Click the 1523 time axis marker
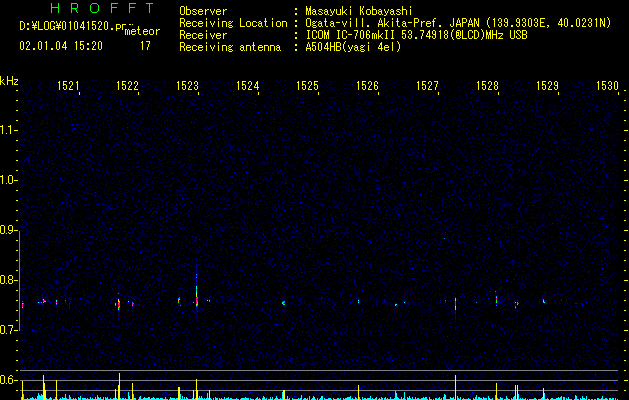This screenshot has height=400, width=629. [x=187, y=86]
